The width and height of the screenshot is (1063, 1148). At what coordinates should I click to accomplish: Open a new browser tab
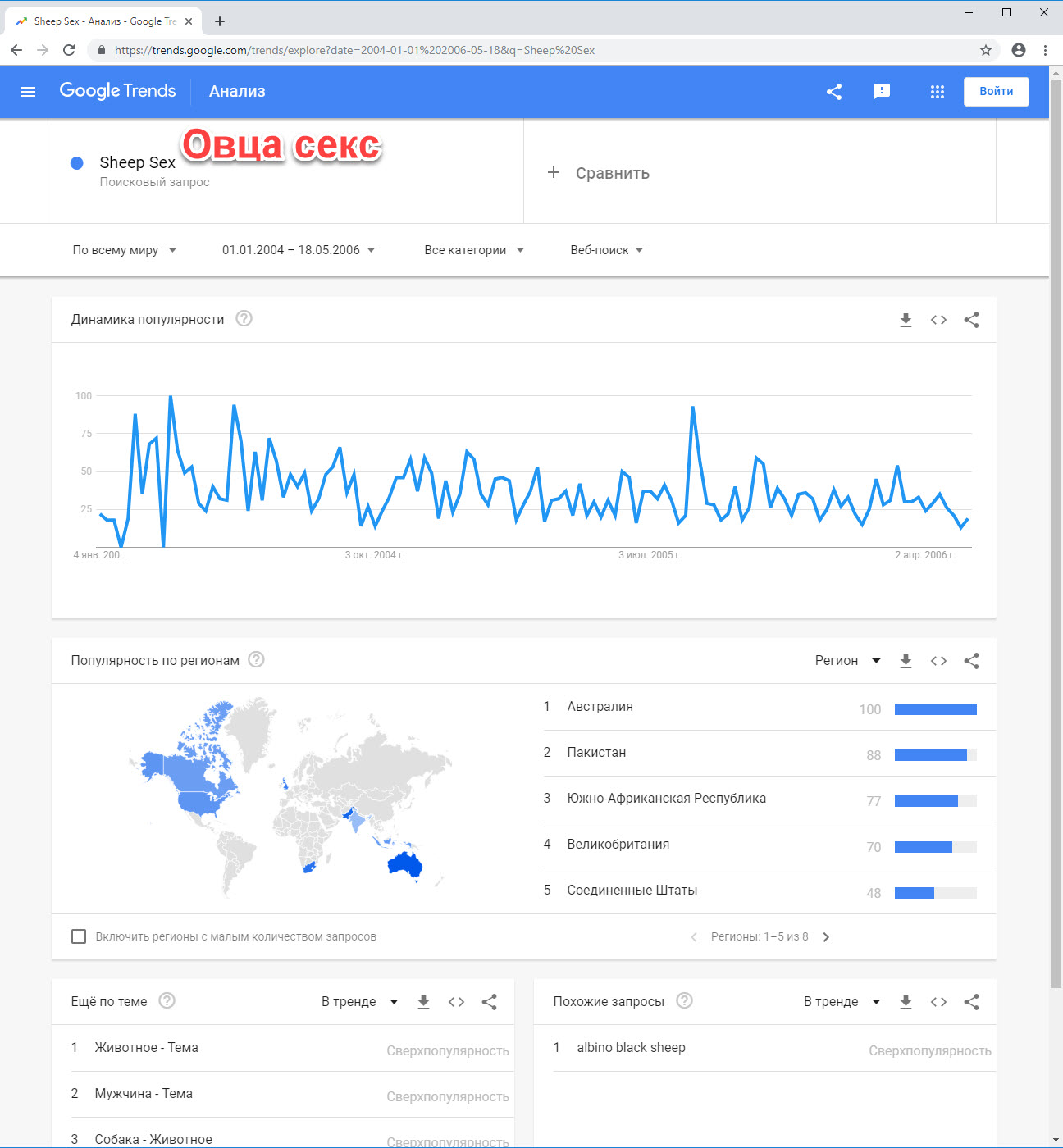coord(220,21)
